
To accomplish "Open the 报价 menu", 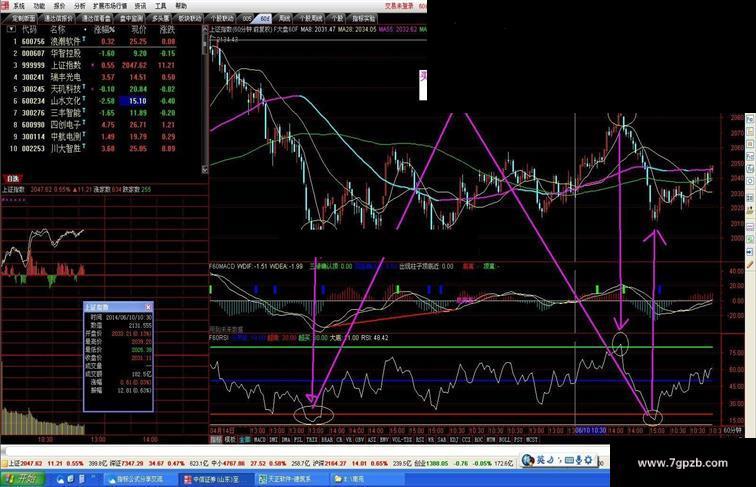I will click(59, 6).
